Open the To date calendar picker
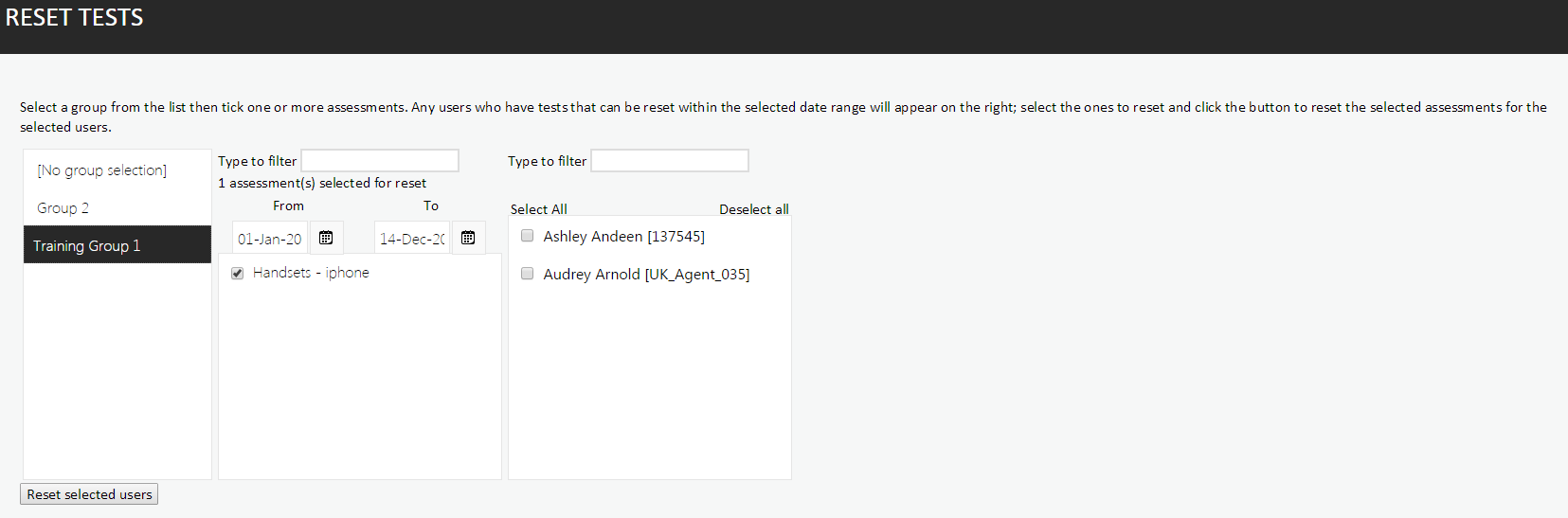 [468, 238]
